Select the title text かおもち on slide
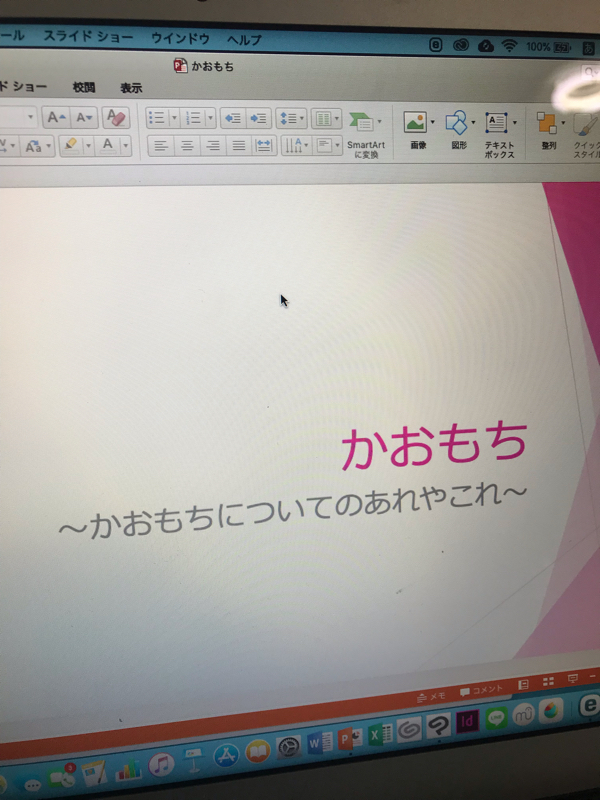 point(434,444)
